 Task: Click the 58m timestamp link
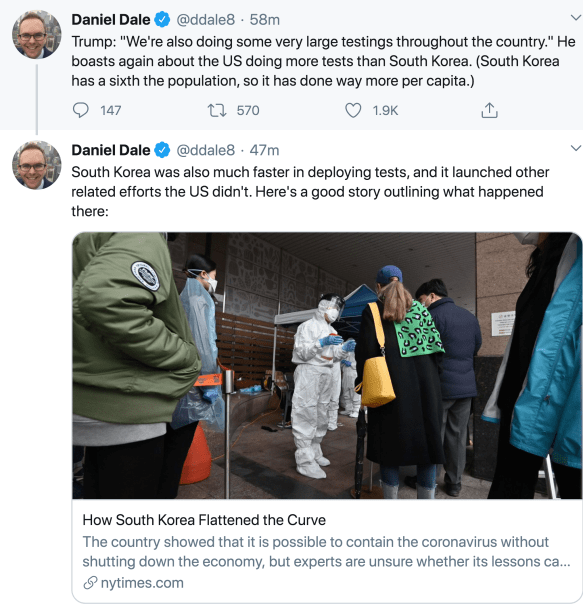(x=265, y=20)
